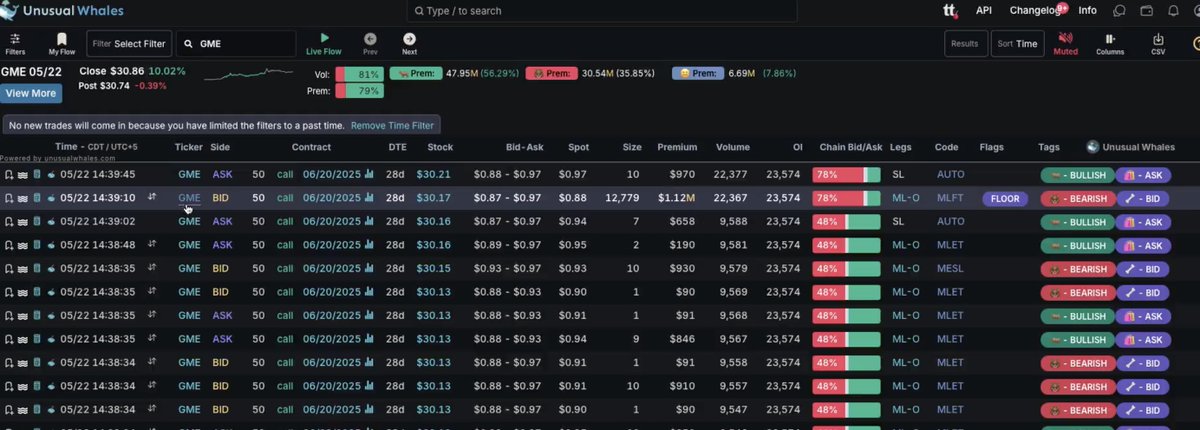1200x430 pixels.
Task: Go to Prev page arrow
Action: point(371,38)
